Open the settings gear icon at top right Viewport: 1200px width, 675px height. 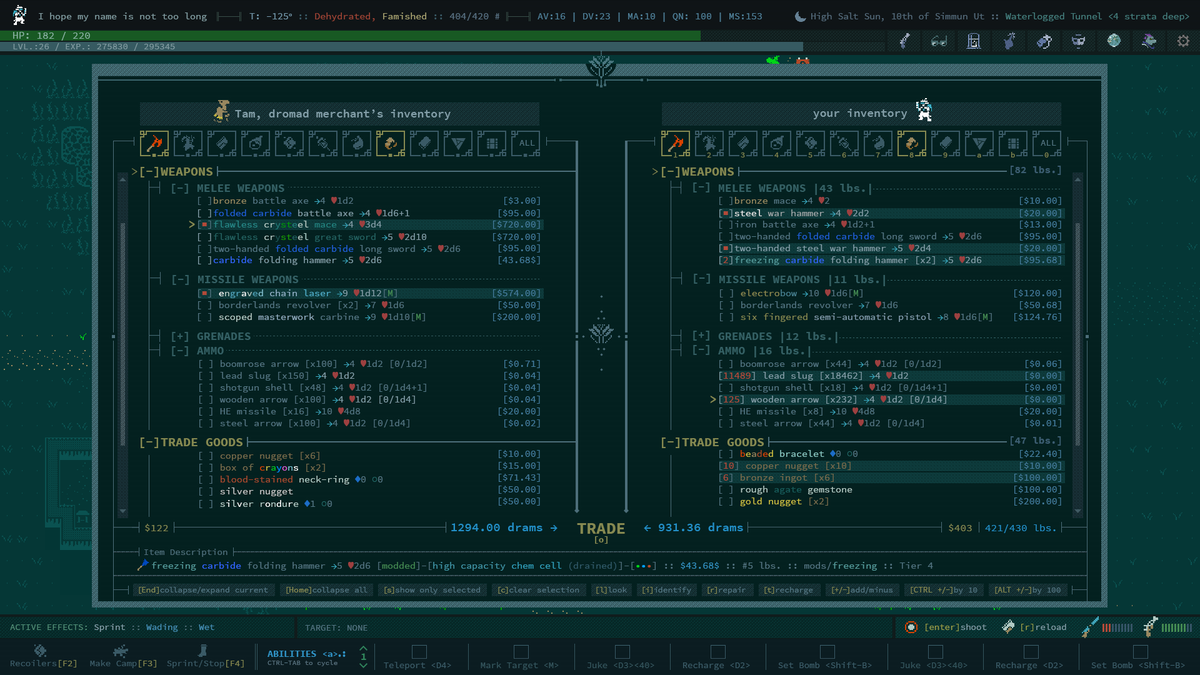(x=1183, y=39)
